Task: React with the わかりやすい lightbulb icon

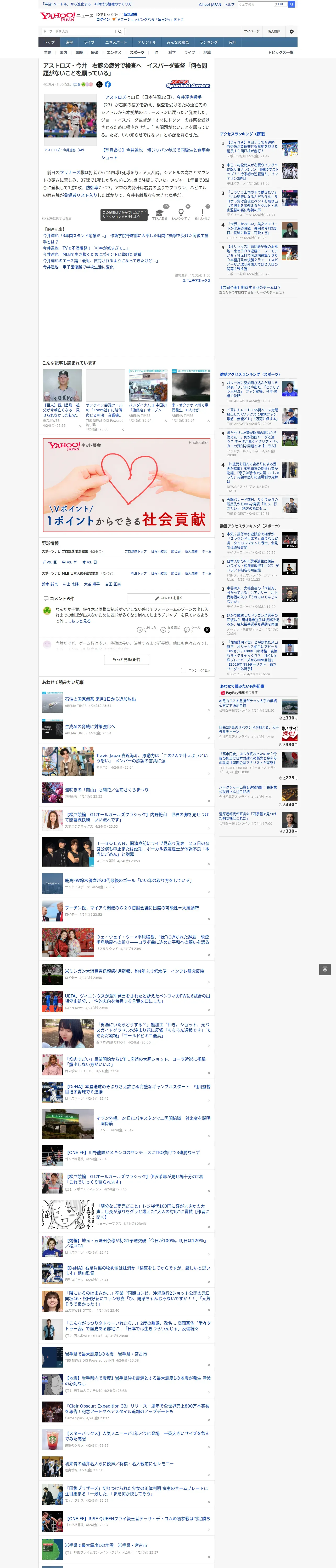Action: pos(181,212)
